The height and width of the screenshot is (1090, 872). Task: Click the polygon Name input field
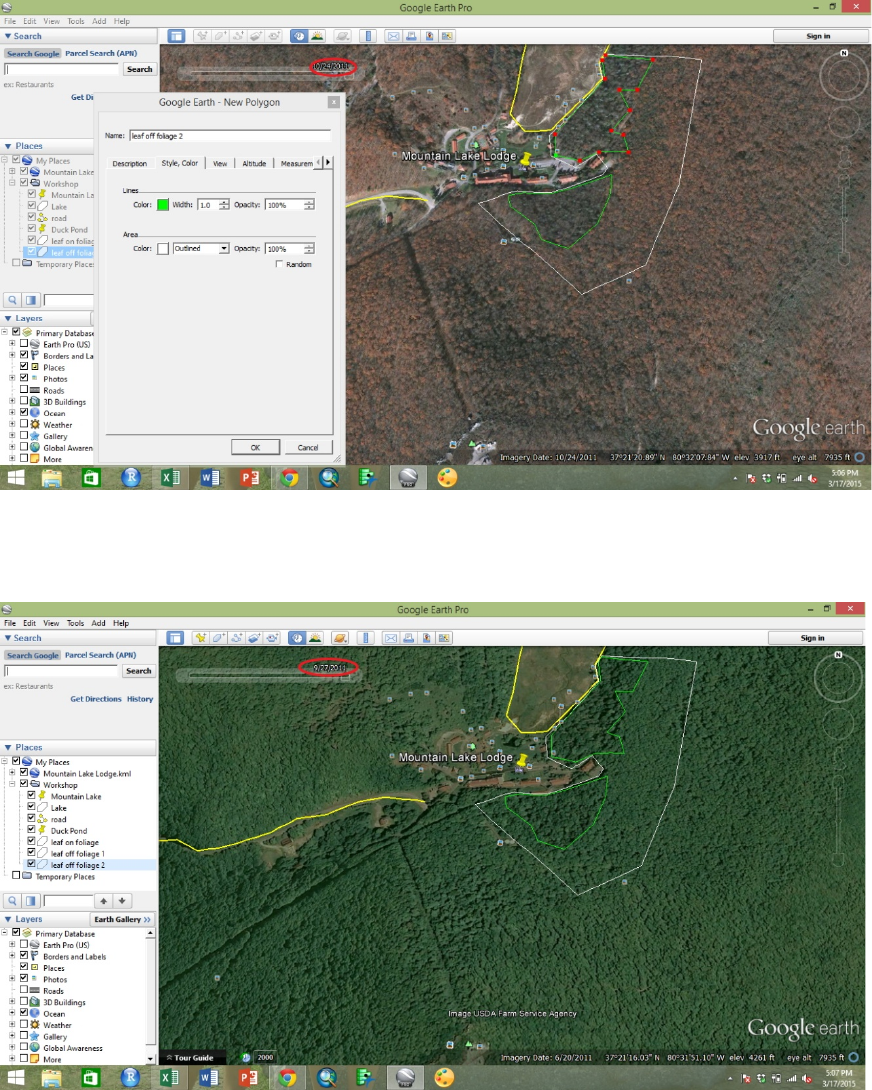pyautogui.click(x=229, y=136)
